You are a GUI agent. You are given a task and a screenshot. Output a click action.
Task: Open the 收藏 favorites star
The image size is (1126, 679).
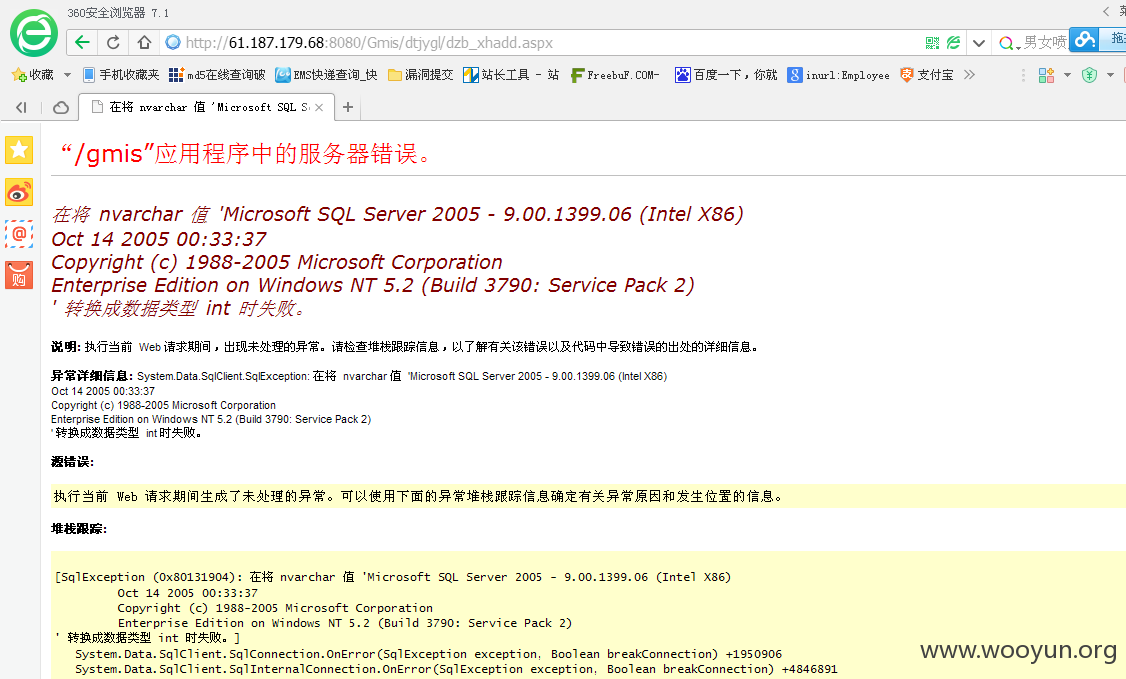pos(32,75)
